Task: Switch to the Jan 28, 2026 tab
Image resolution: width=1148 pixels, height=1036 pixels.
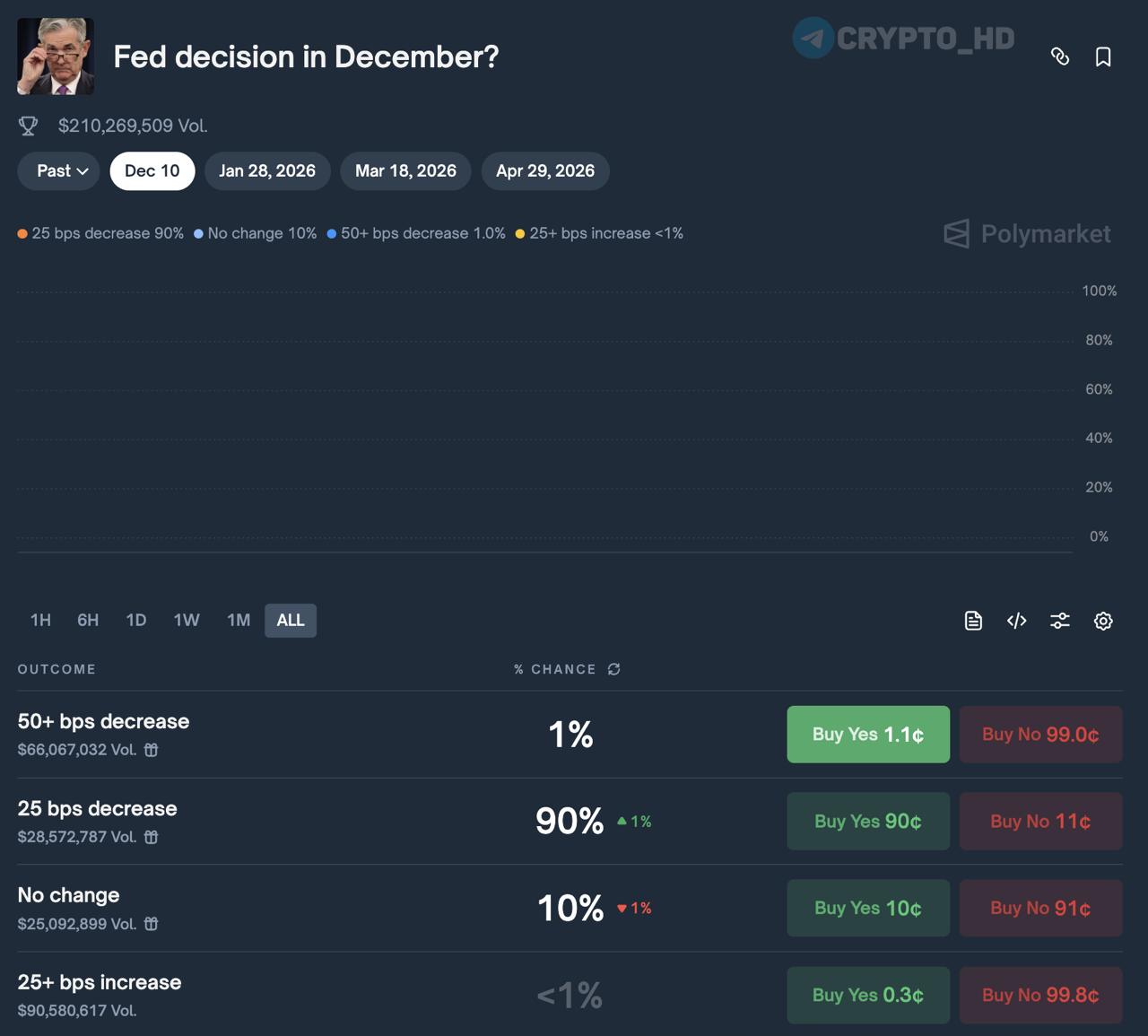Action: pos(267,170)
